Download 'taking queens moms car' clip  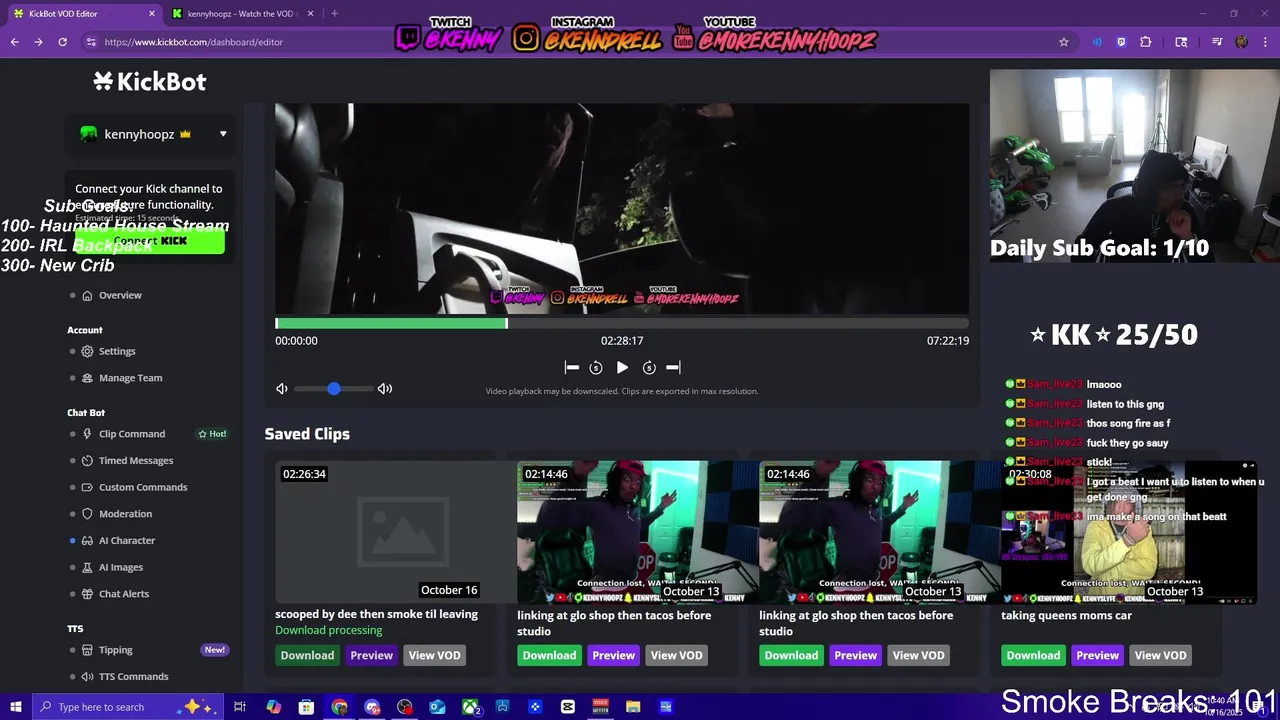pyautogui.click(x=1033, y=656)
